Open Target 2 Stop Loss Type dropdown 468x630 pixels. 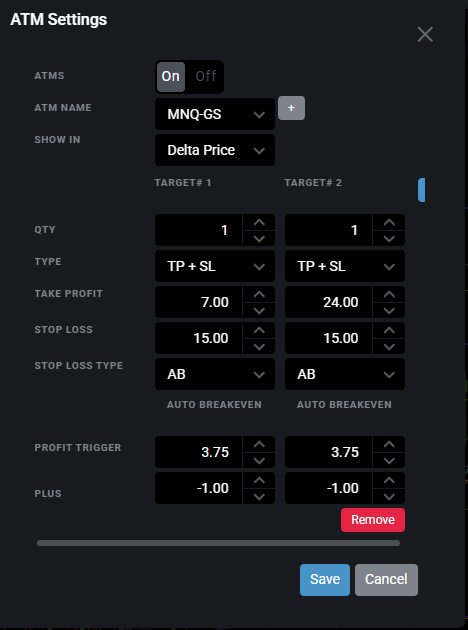[345, 374]
